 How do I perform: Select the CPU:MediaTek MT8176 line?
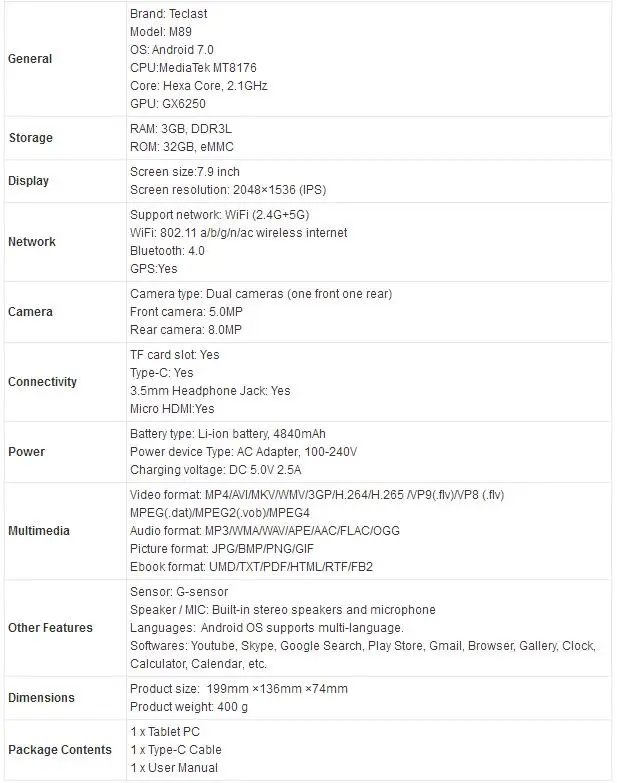click(194, 68)
